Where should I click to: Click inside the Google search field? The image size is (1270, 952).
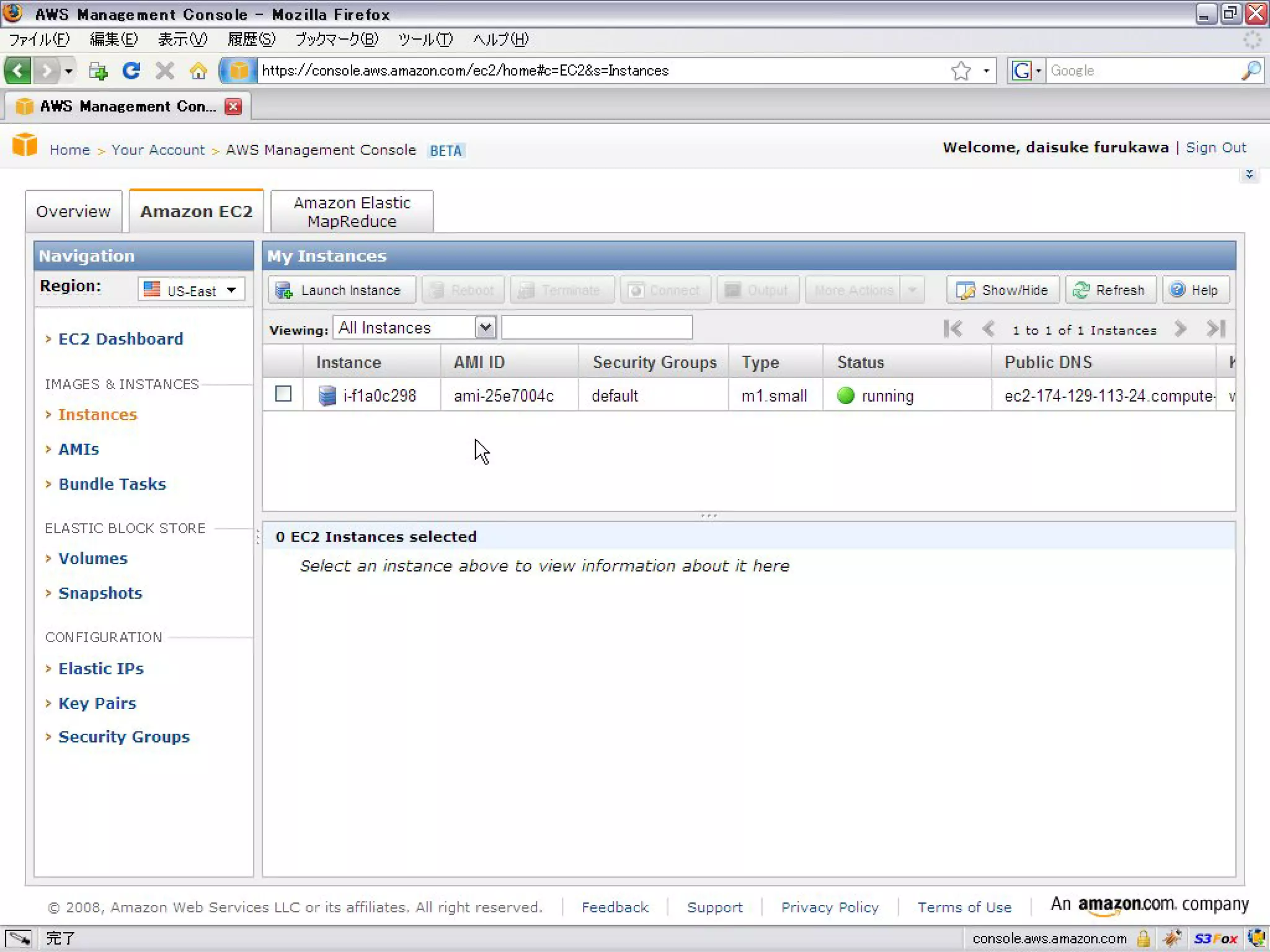1142,71
